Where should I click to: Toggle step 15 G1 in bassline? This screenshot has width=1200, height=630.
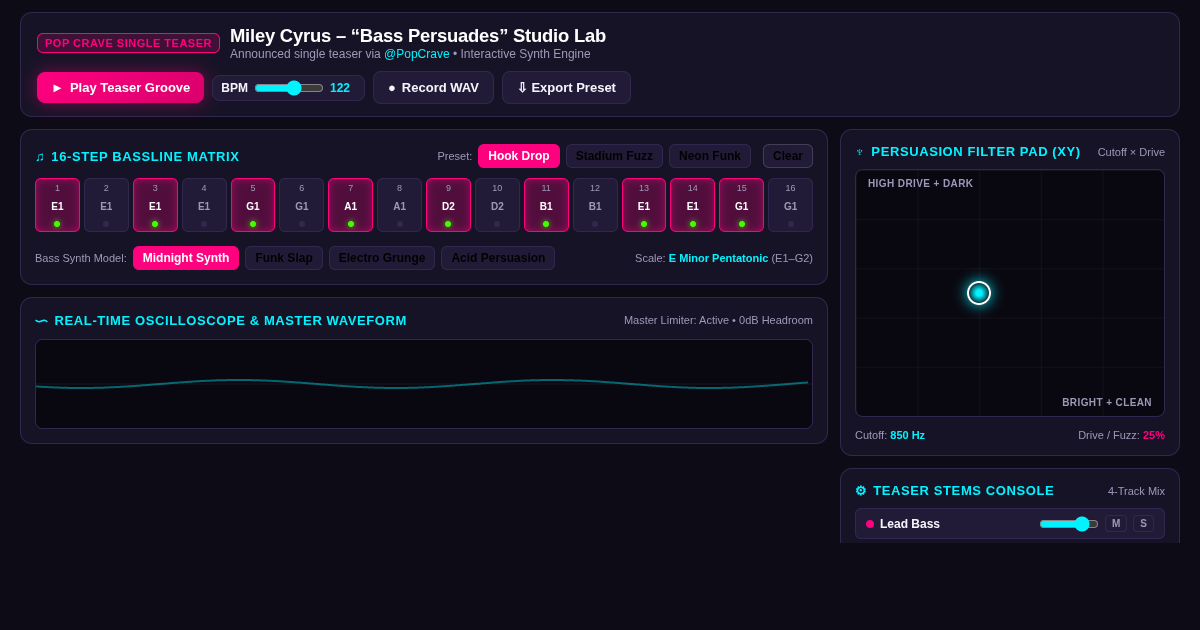click(x=742, y=205)
